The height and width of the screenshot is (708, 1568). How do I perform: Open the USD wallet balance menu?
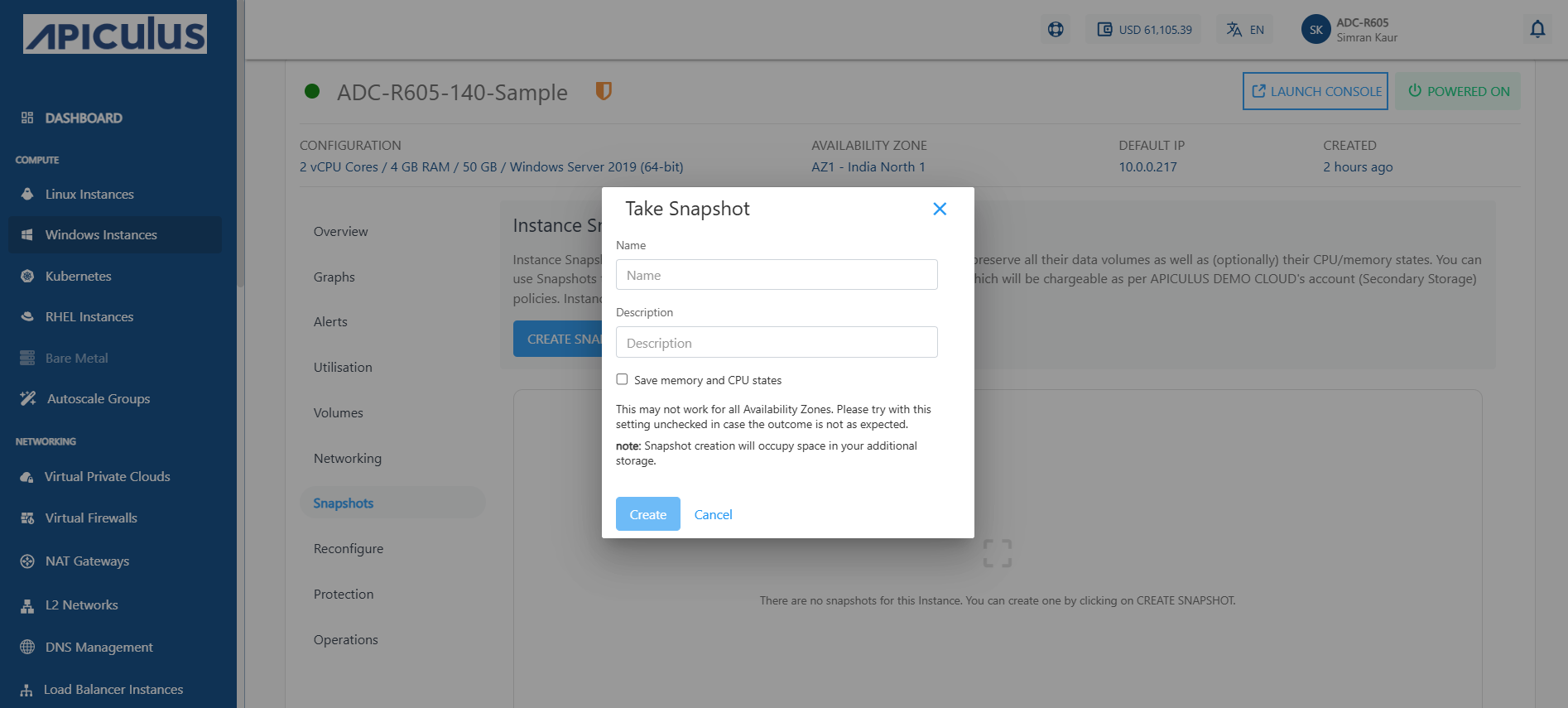1144,30
